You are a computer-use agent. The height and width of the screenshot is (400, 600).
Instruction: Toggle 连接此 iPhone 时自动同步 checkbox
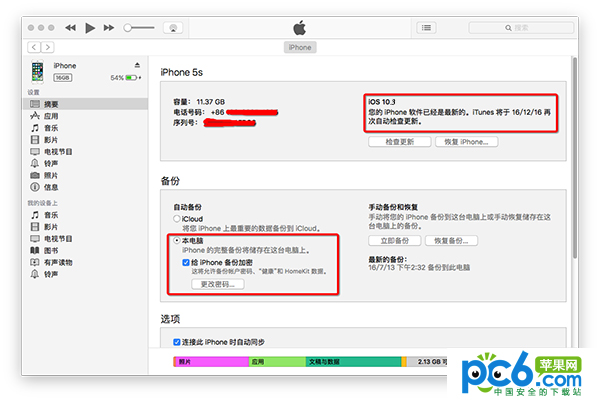177,342
